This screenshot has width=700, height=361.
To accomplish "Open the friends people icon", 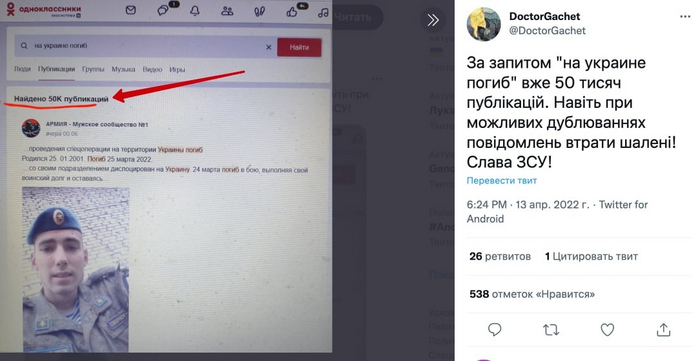I will (227, 11).
